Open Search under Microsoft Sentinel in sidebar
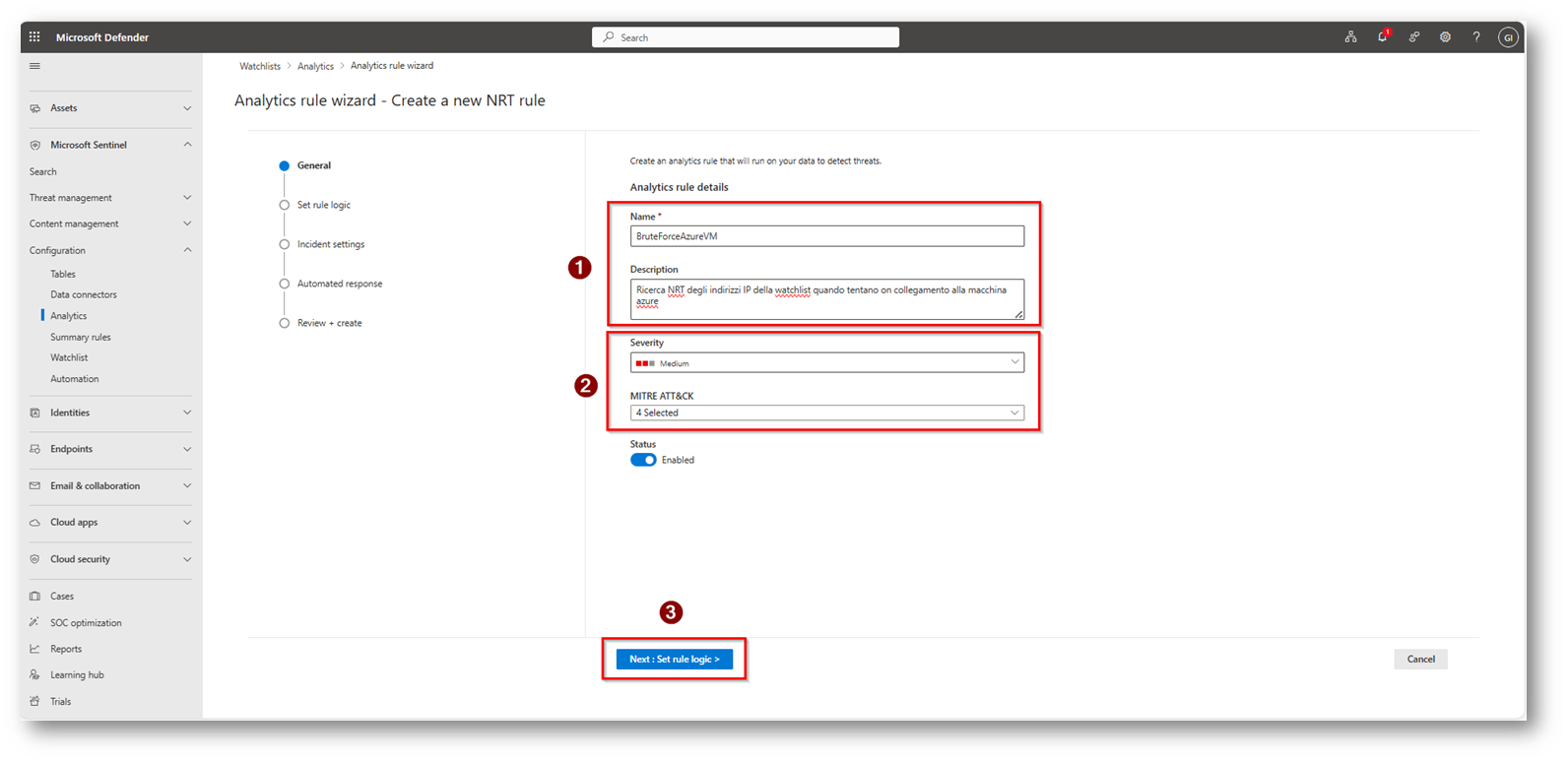The image size is (1568, 762). (43, 171)
